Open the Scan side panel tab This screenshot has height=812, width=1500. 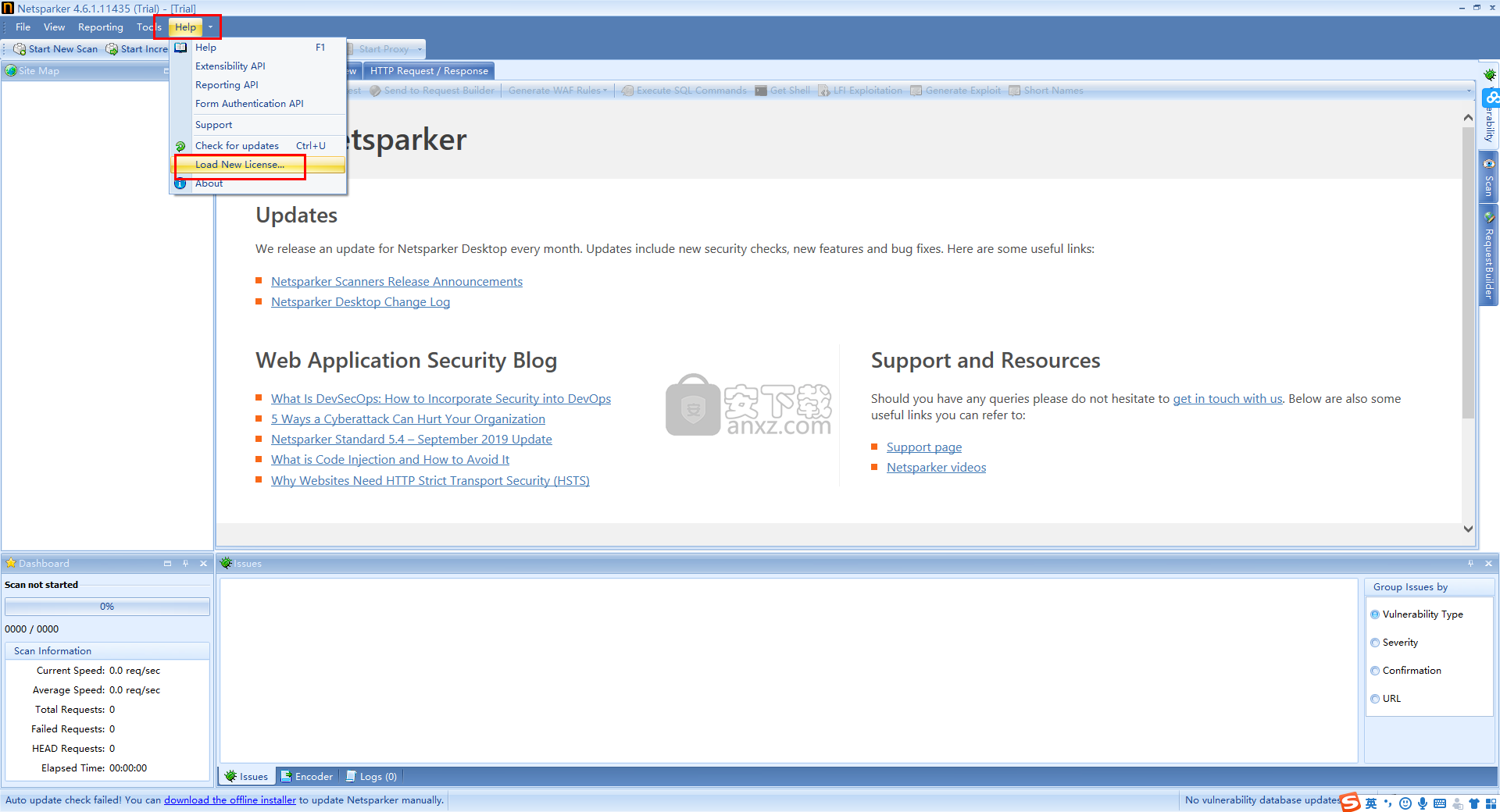[1489, 176]
